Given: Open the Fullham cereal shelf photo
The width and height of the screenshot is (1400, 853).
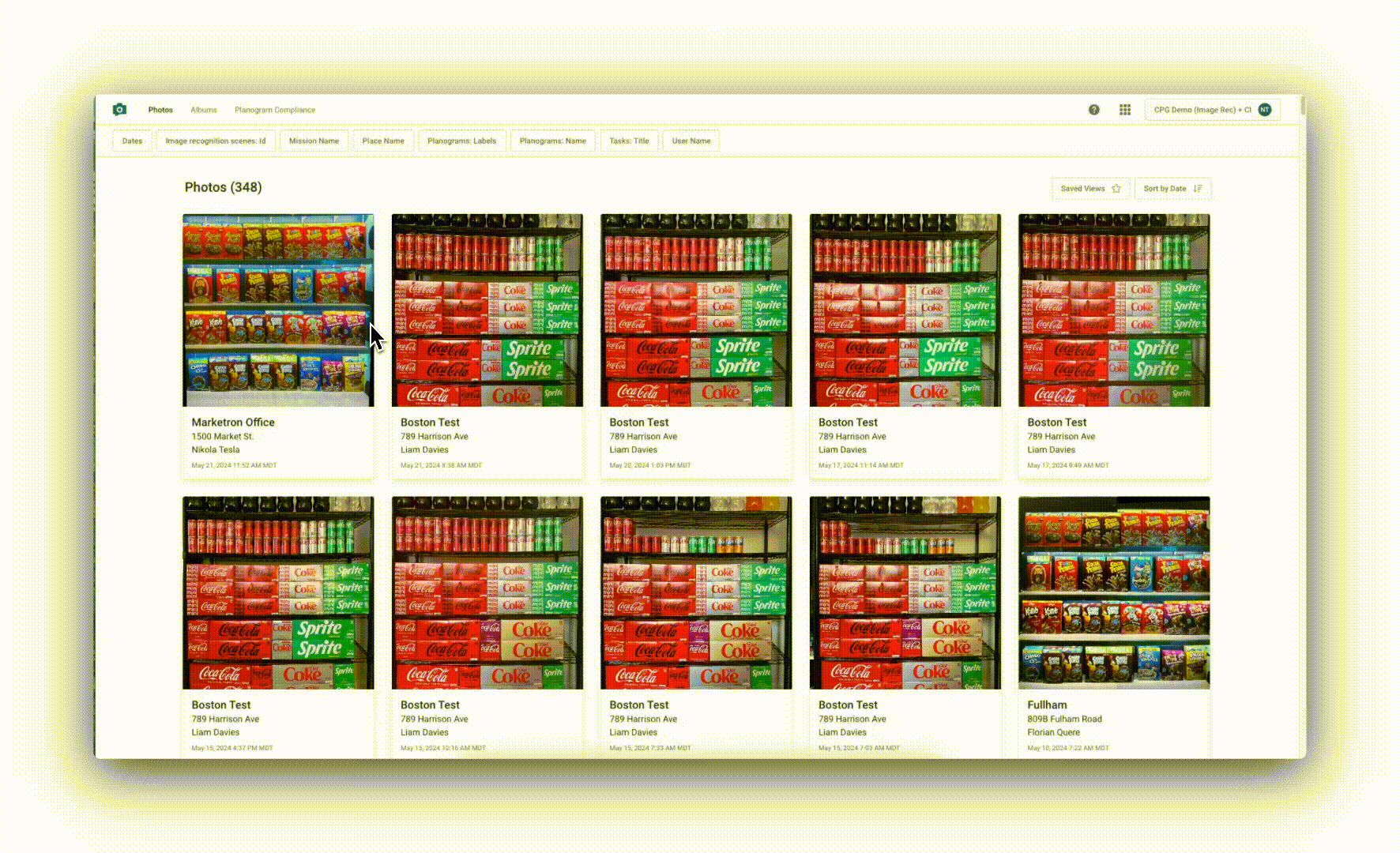Looking at the screenshot, I should click(1113, 592).
